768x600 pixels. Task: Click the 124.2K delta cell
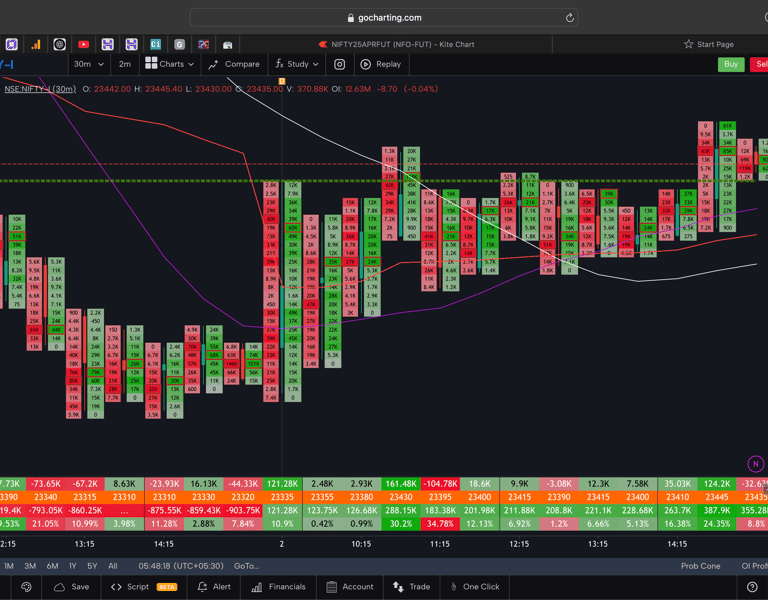pos(717,484)
